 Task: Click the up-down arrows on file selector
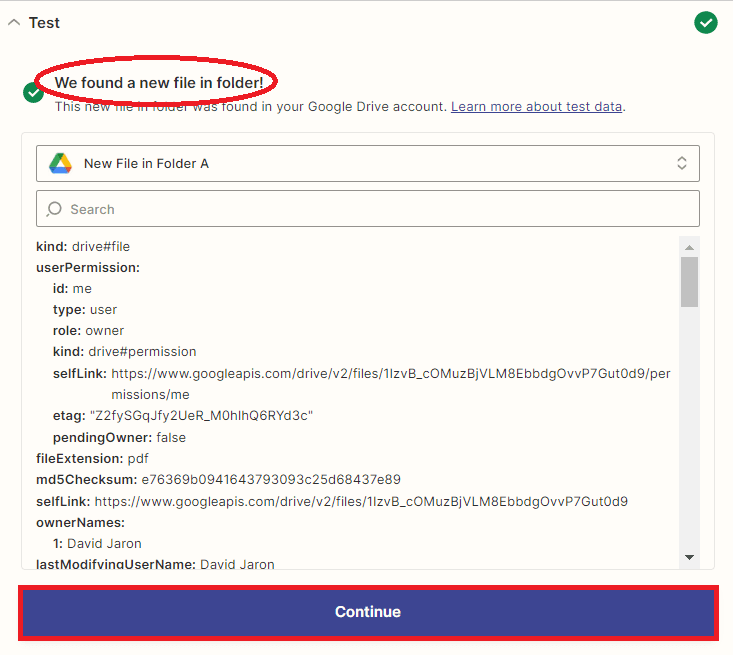click(x=681, y=163)
